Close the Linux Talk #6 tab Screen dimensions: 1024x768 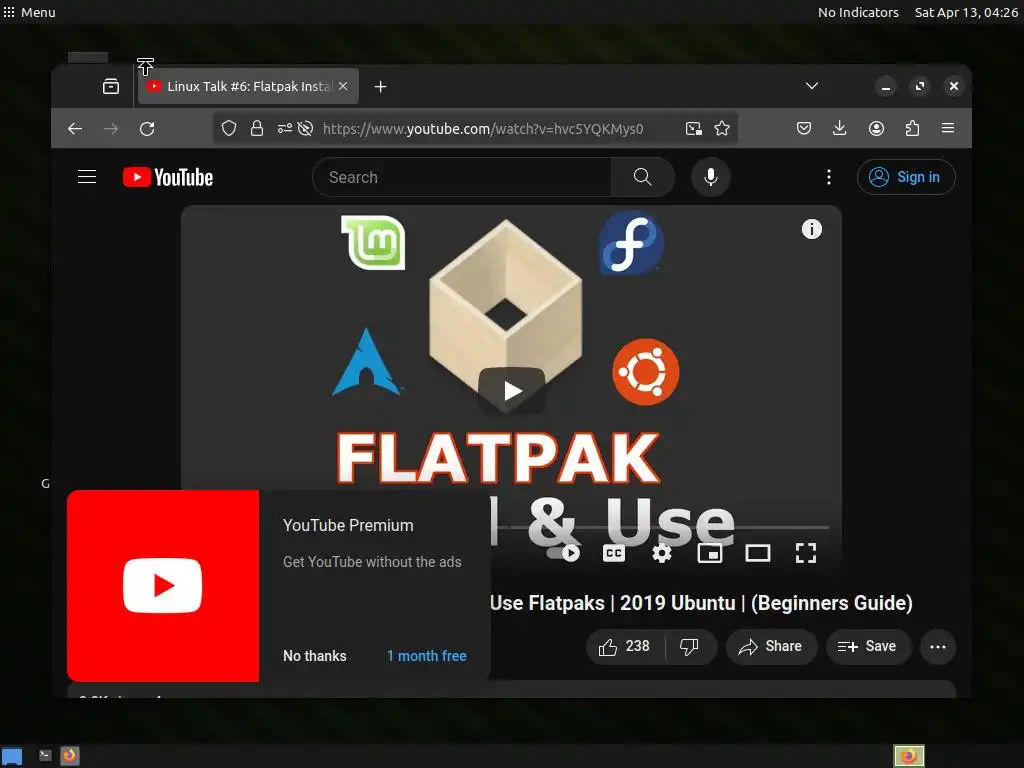(343, 86)
